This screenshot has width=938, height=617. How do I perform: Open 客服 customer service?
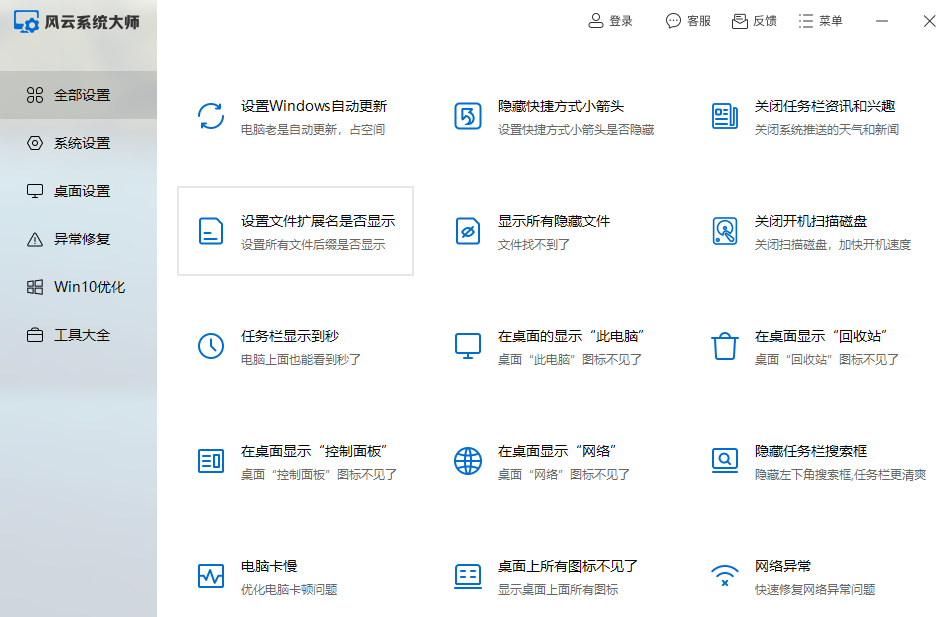click(x=699, y=21)
